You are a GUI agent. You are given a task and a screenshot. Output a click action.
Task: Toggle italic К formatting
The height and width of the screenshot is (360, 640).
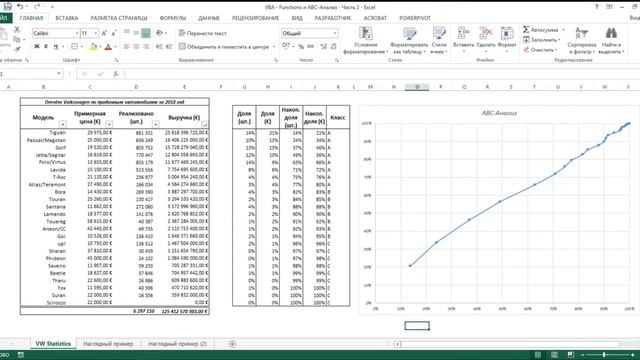click(x=46, y=47)
